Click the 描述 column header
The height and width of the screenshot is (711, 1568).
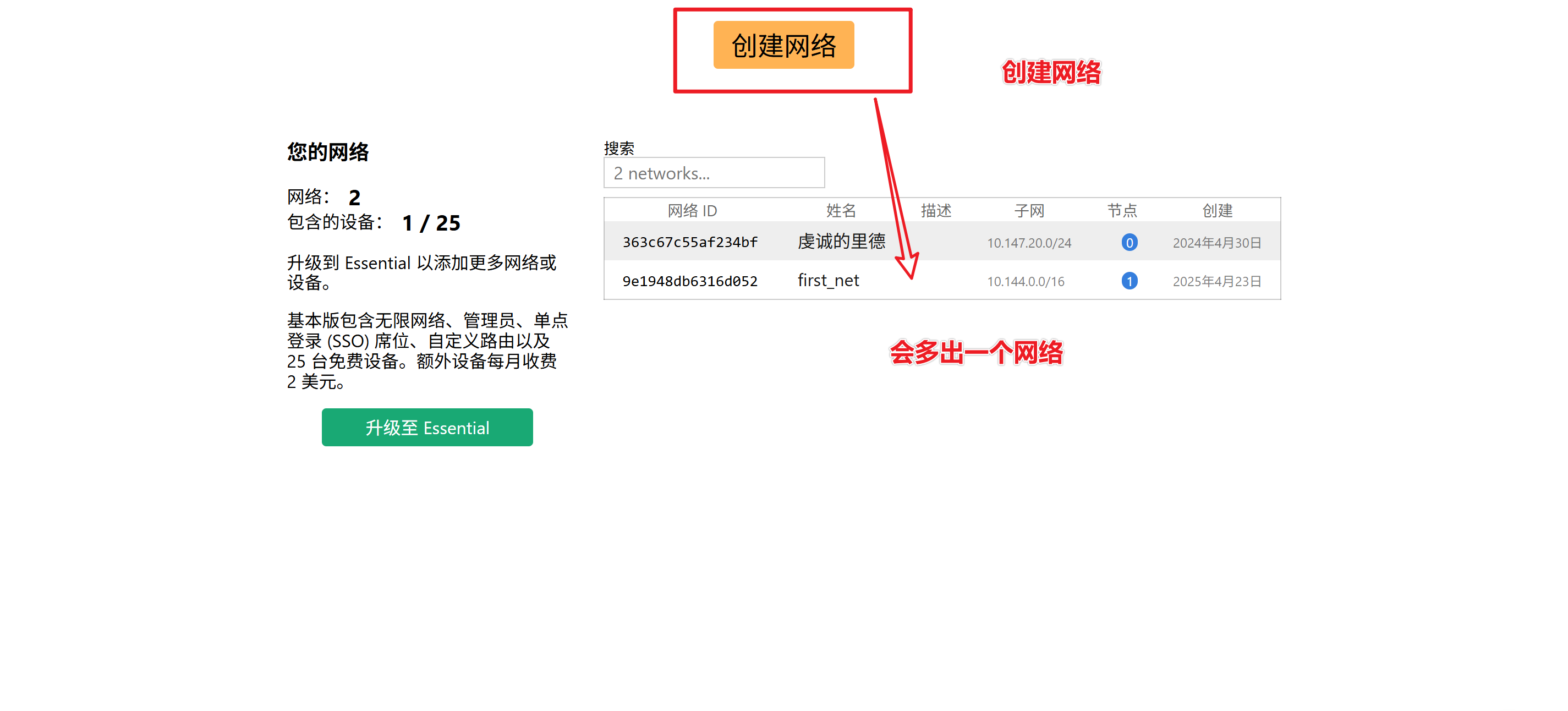[935, 211]
